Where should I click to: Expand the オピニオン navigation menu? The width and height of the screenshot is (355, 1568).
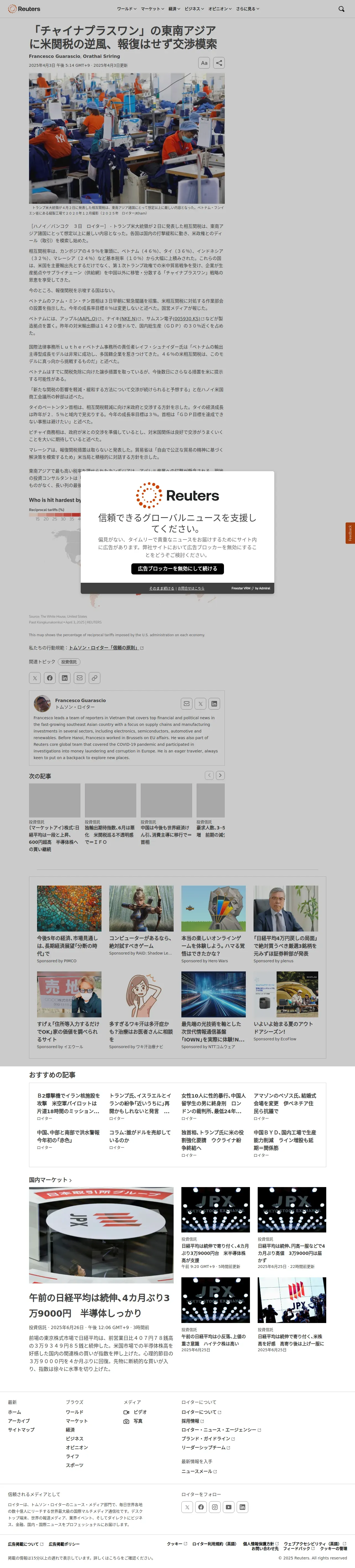(x=220, y=9)
